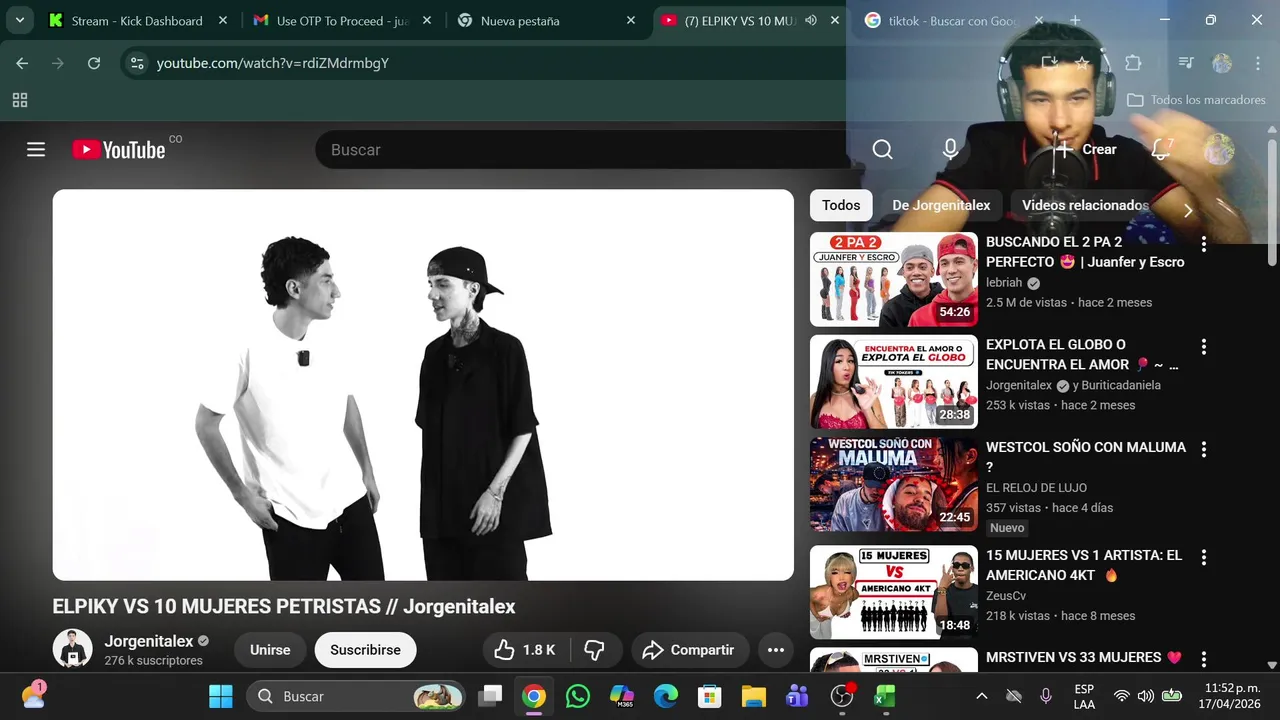
Task: Open Chrome profile avatar
Action: coord(1222,63)
